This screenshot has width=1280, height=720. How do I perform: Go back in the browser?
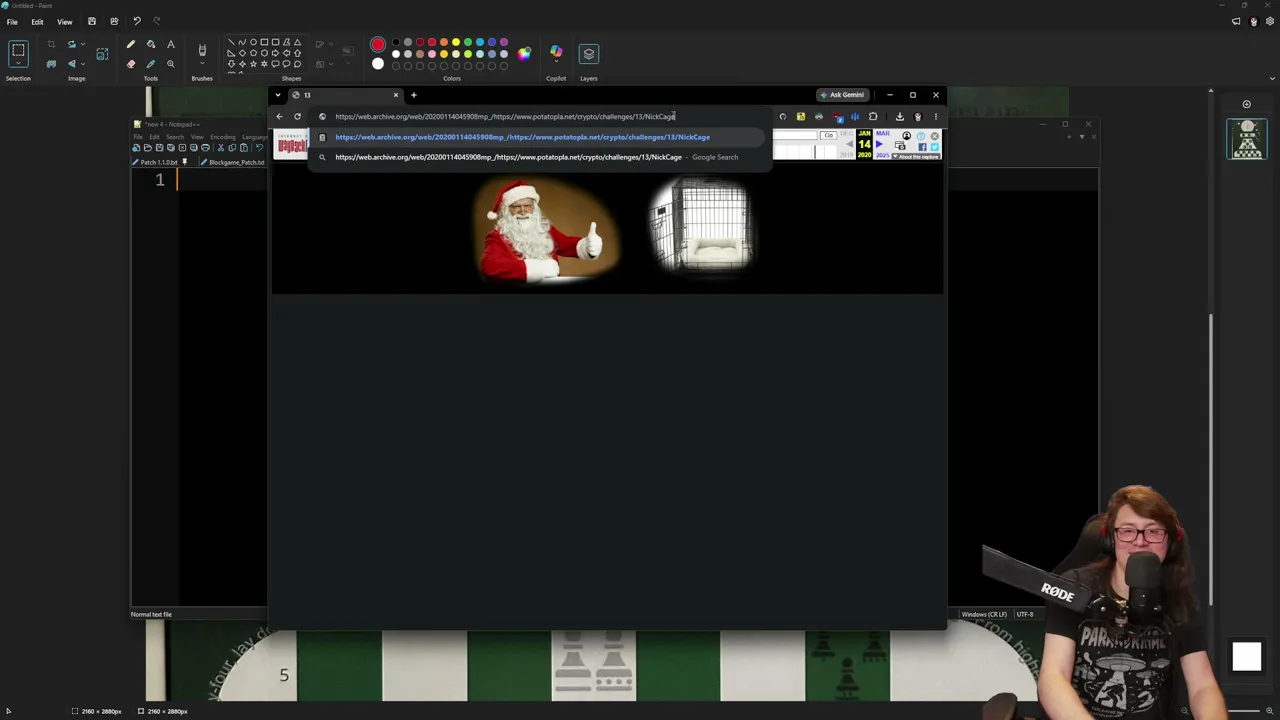[x=279, y=116]
